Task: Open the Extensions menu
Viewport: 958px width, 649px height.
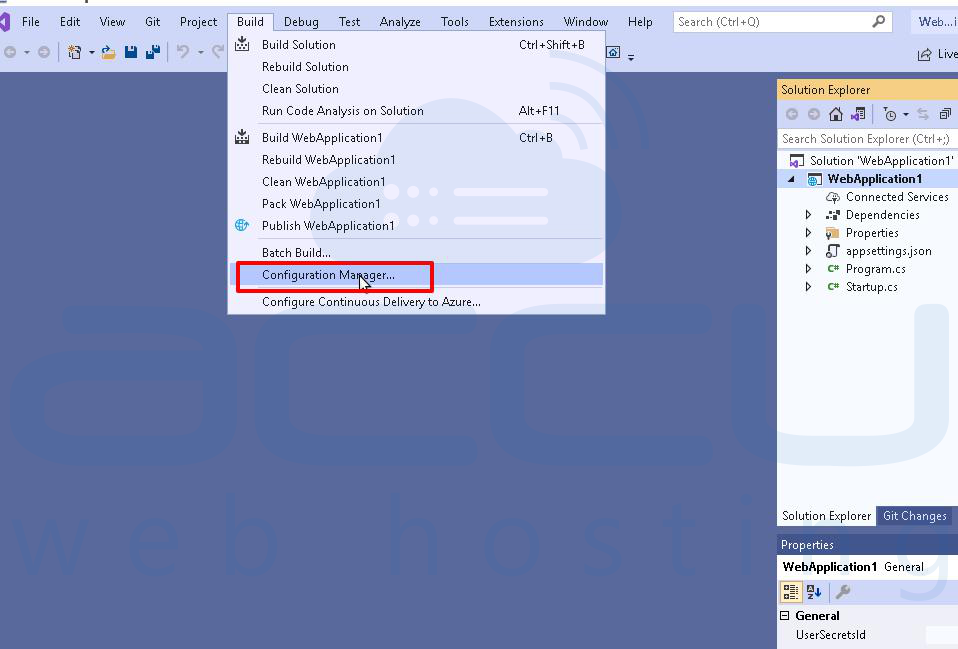Action: point(516,22)
